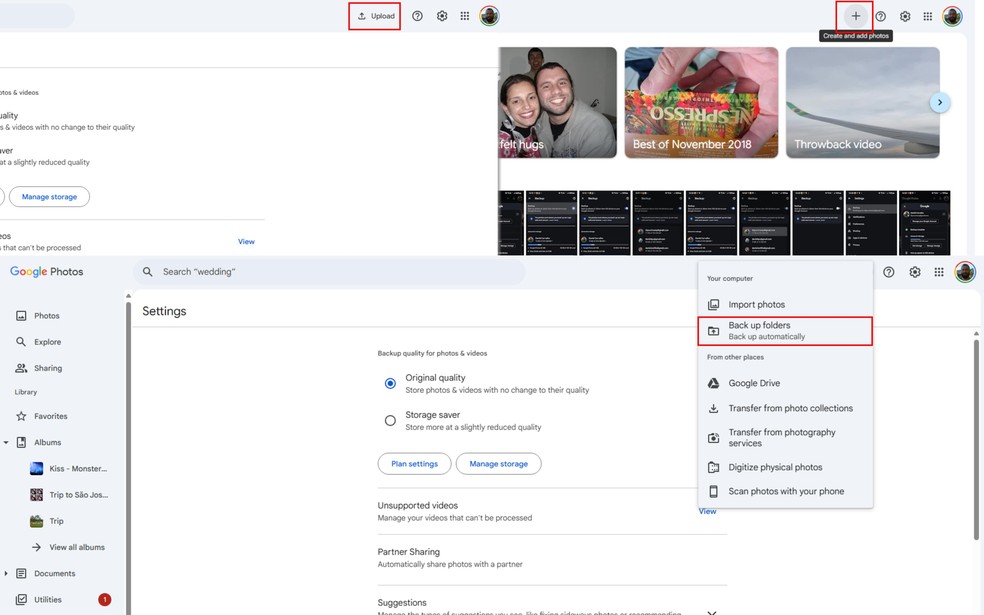Open Google apps grid near Upload button

(464, 16)
